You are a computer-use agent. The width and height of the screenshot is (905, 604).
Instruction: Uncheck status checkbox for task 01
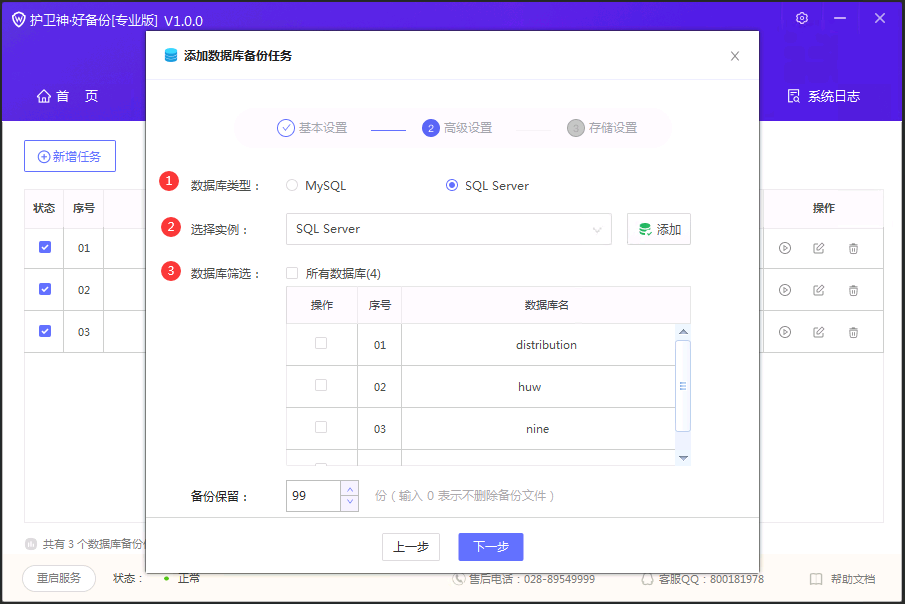point(44,247)
